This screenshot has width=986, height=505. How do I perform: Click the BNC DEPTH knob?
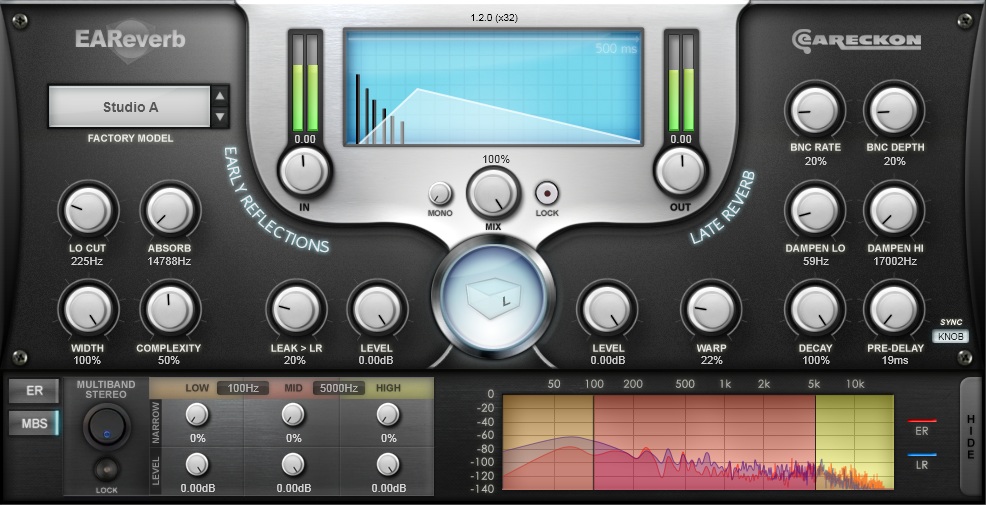click(x=894, y=109)
